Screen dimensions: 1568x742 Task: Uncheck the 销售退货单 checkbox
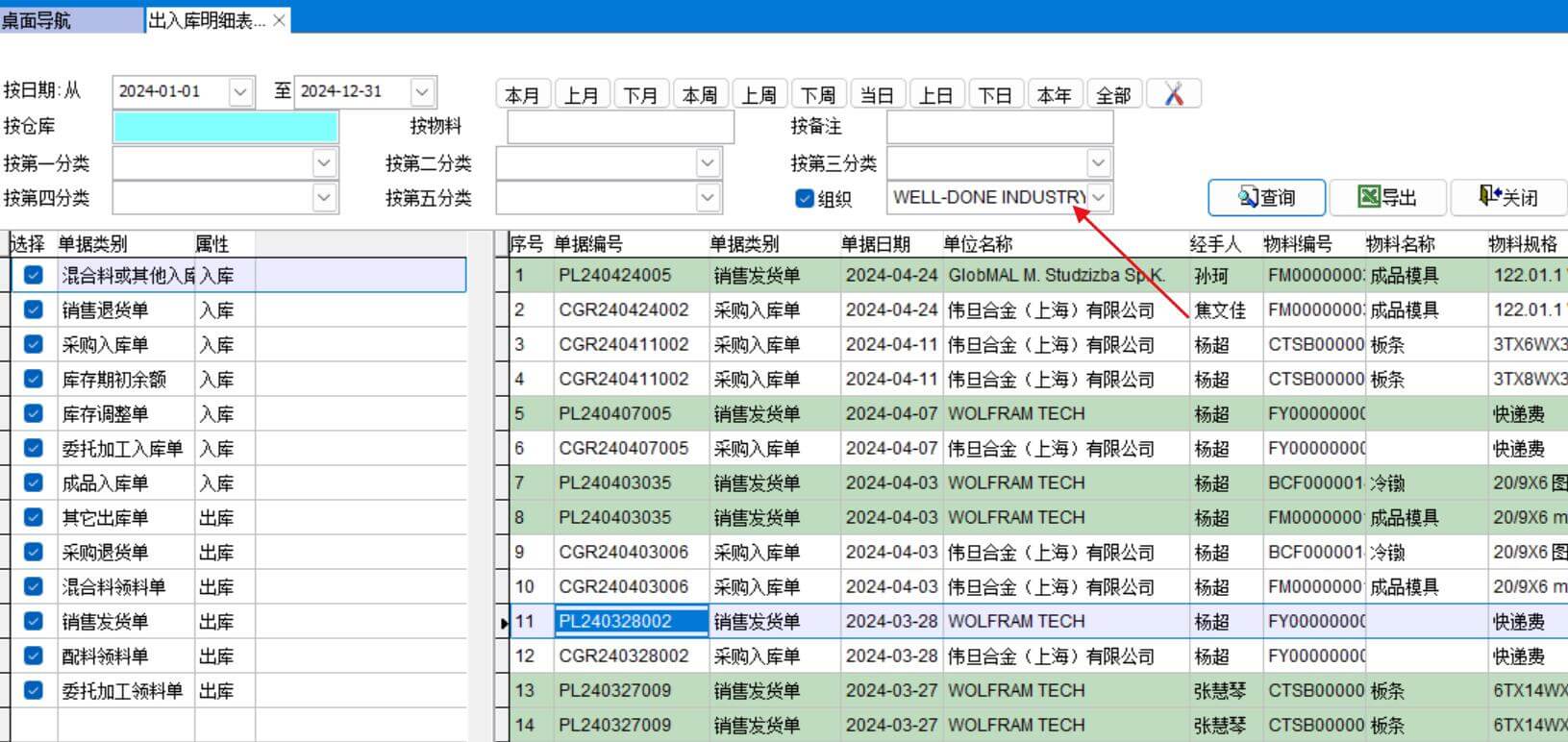(34, 309)
